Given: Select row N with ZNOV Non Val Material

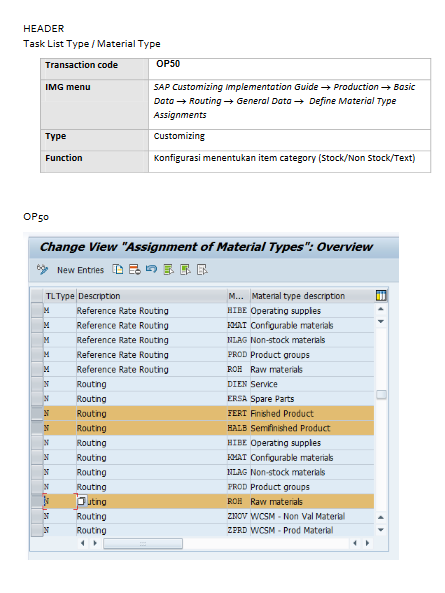Looking at the screenshot, I should tap(37, 516).
